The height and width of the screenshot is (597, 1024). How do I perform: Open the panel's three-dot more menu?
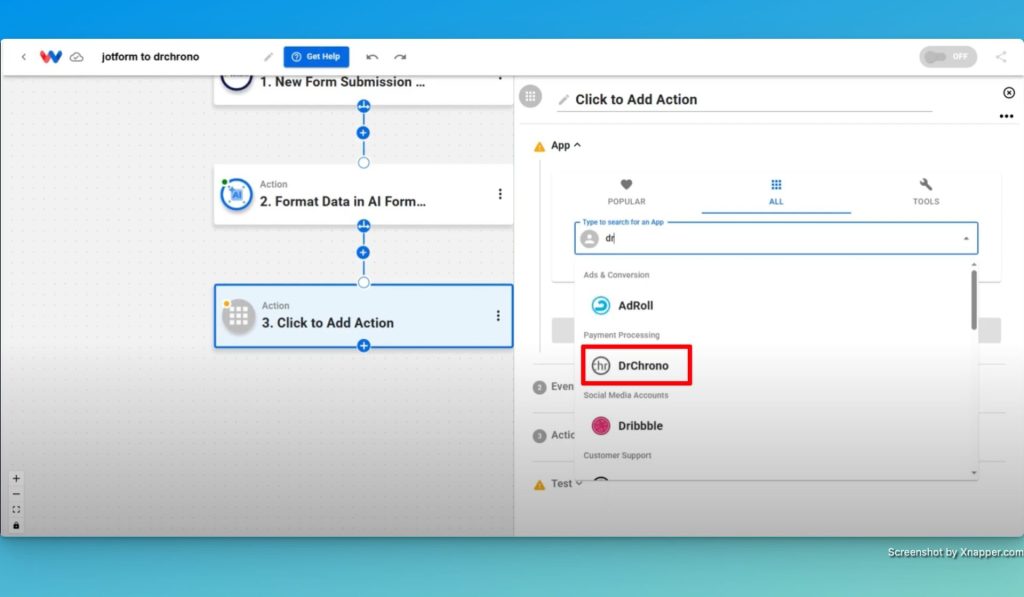click(1006, 116)
